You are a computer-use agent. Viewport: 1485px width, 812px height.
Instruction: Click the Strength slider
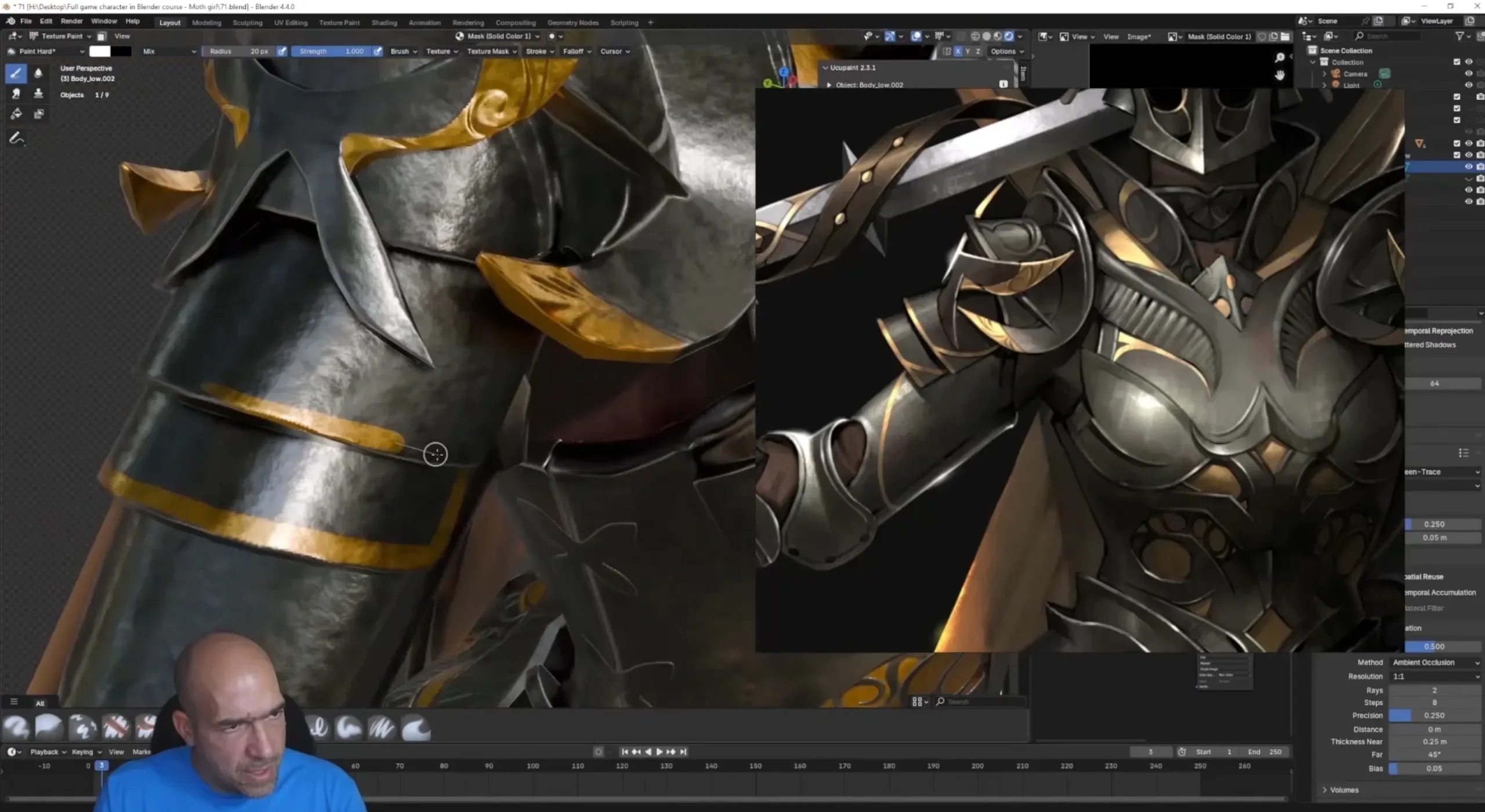(331, 51)
